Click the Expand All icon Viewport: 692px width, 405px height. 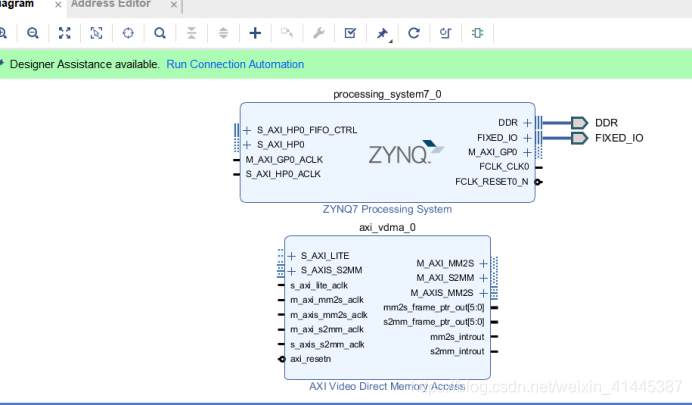(223, 33)
